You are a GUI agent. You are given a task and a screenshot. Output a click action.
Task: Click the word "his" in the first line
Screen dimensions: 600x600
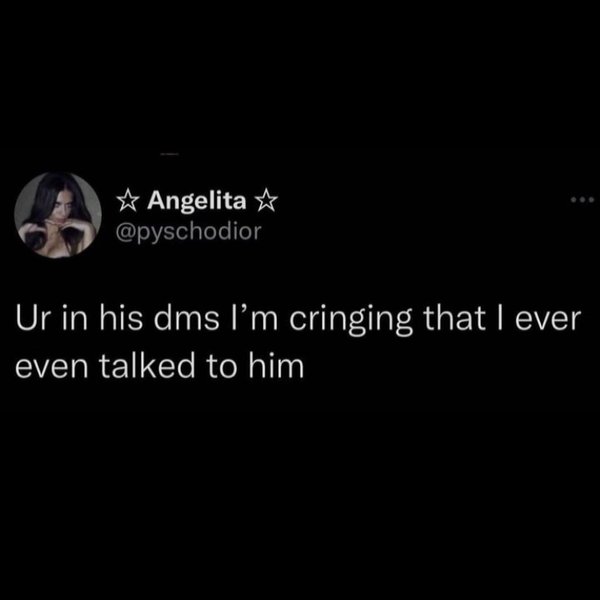click(x=121, y=319)
